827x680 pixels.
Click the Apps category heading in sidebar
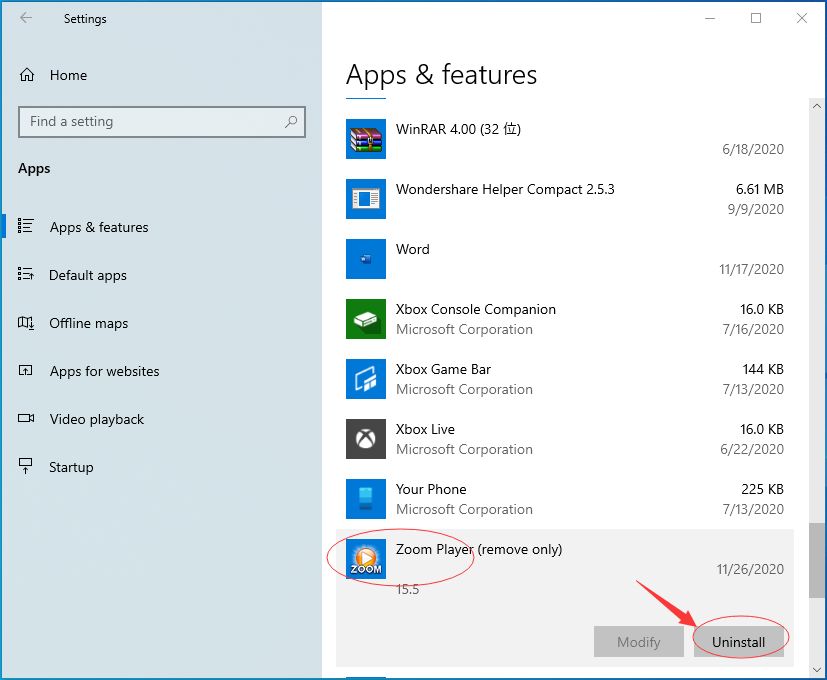(x=34, y=169)
